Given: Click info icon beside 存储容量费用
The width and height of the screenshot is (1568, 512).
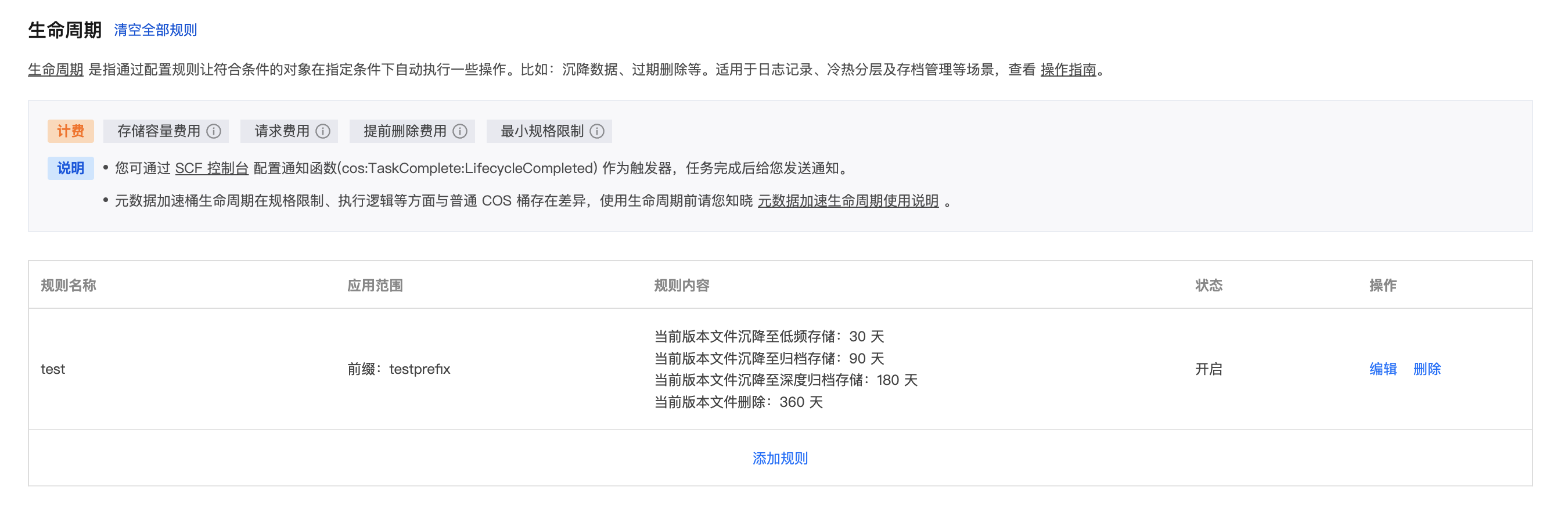Looking at the screenshot, I should (x=214, y=131).
